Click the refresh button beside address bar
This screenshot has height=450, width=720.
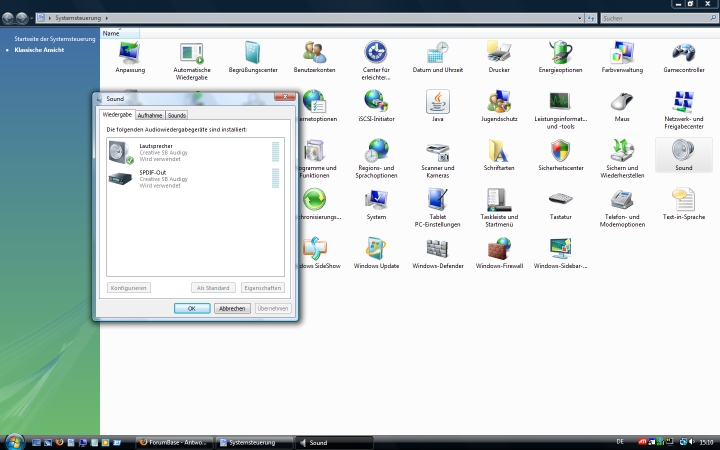(591, 18)
